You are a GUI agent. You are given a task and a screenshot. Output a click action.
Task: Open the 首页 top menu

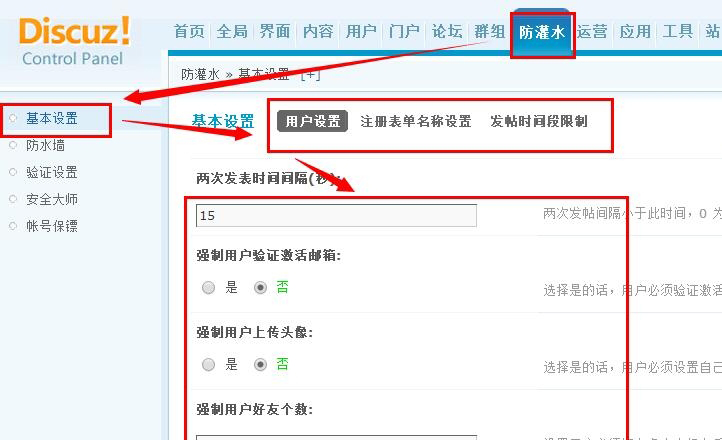[x=189, y=31]
